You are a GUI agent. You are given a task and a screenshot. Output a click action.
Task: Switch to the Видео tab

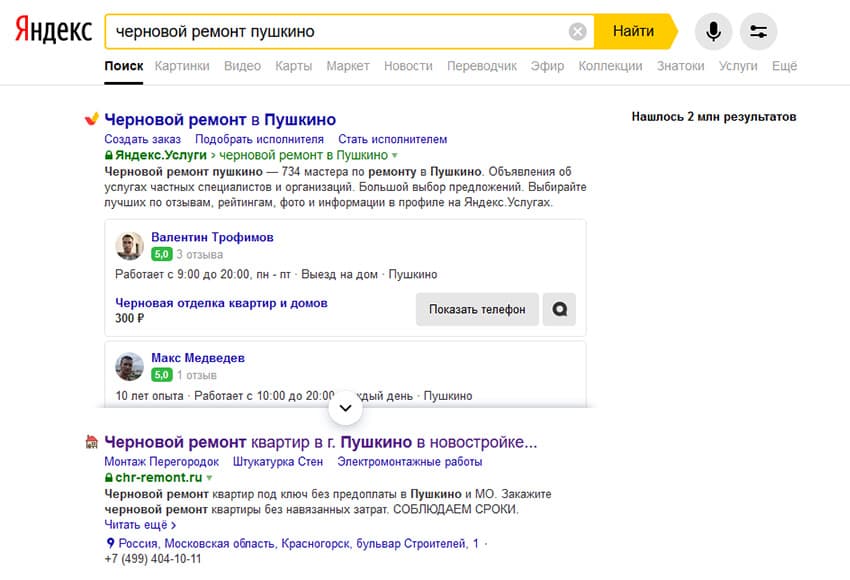pyautogui.click(x=242, y=66)
